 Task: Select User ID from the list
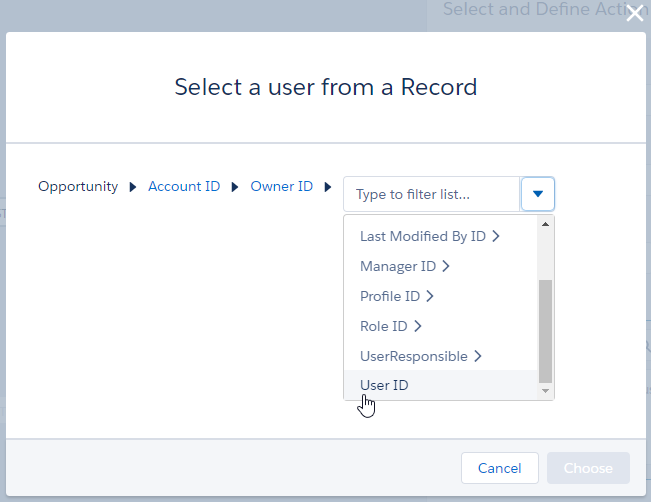pyautogui.click(x=384, y=385)
